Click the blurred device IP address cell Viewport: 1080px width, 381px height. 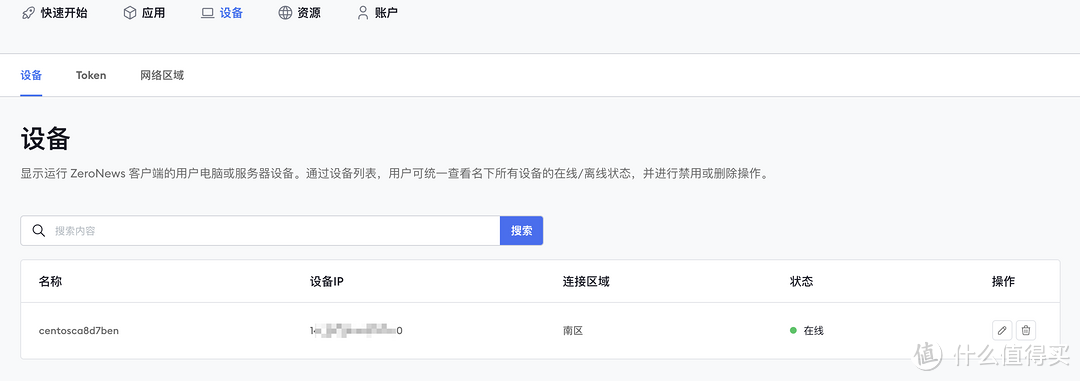pos(356,331)
